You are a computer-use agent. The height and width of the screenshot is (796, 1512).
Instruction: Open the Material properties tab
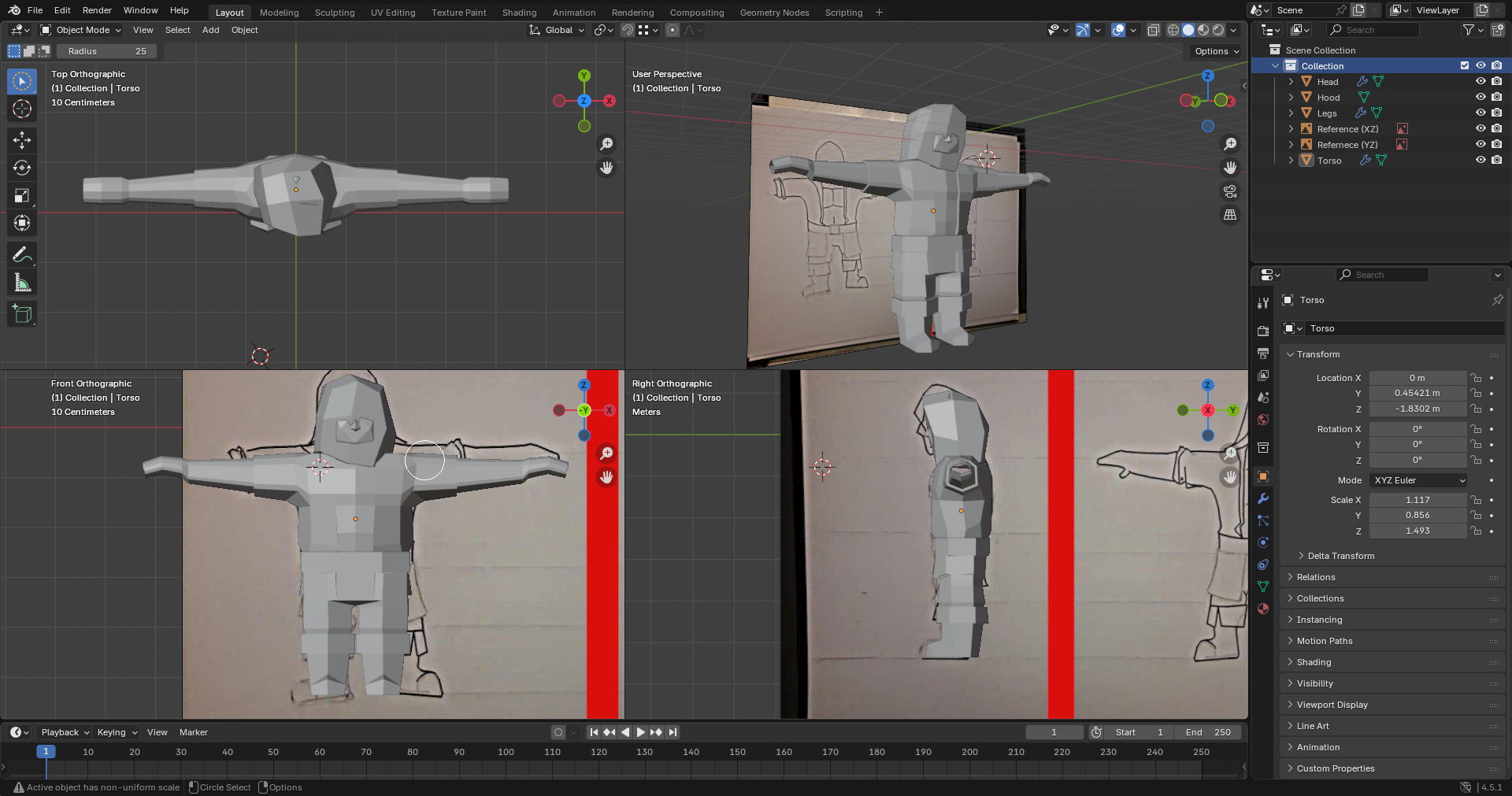1263,609
